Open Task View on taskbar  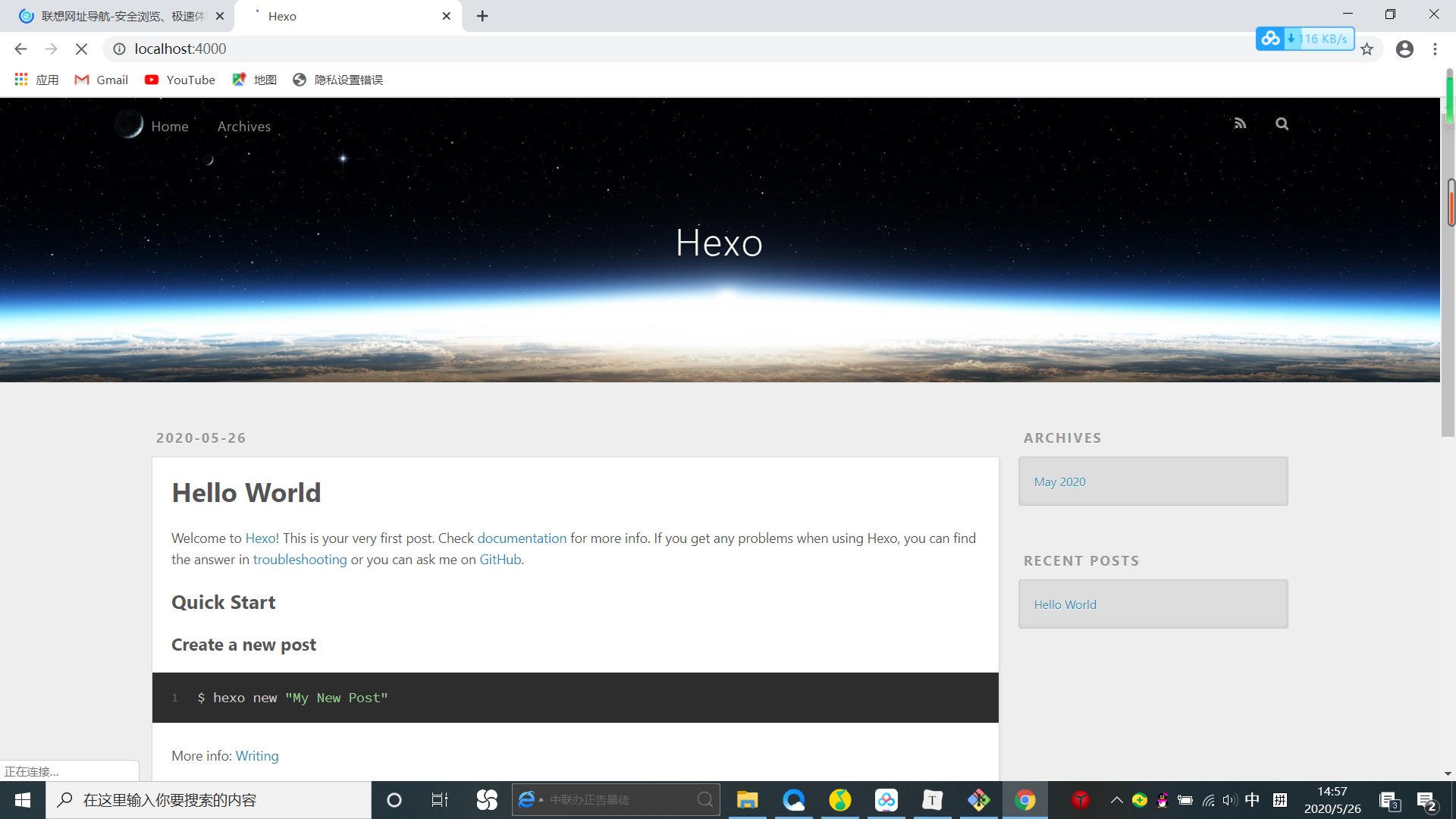click(x=440, y=800)
